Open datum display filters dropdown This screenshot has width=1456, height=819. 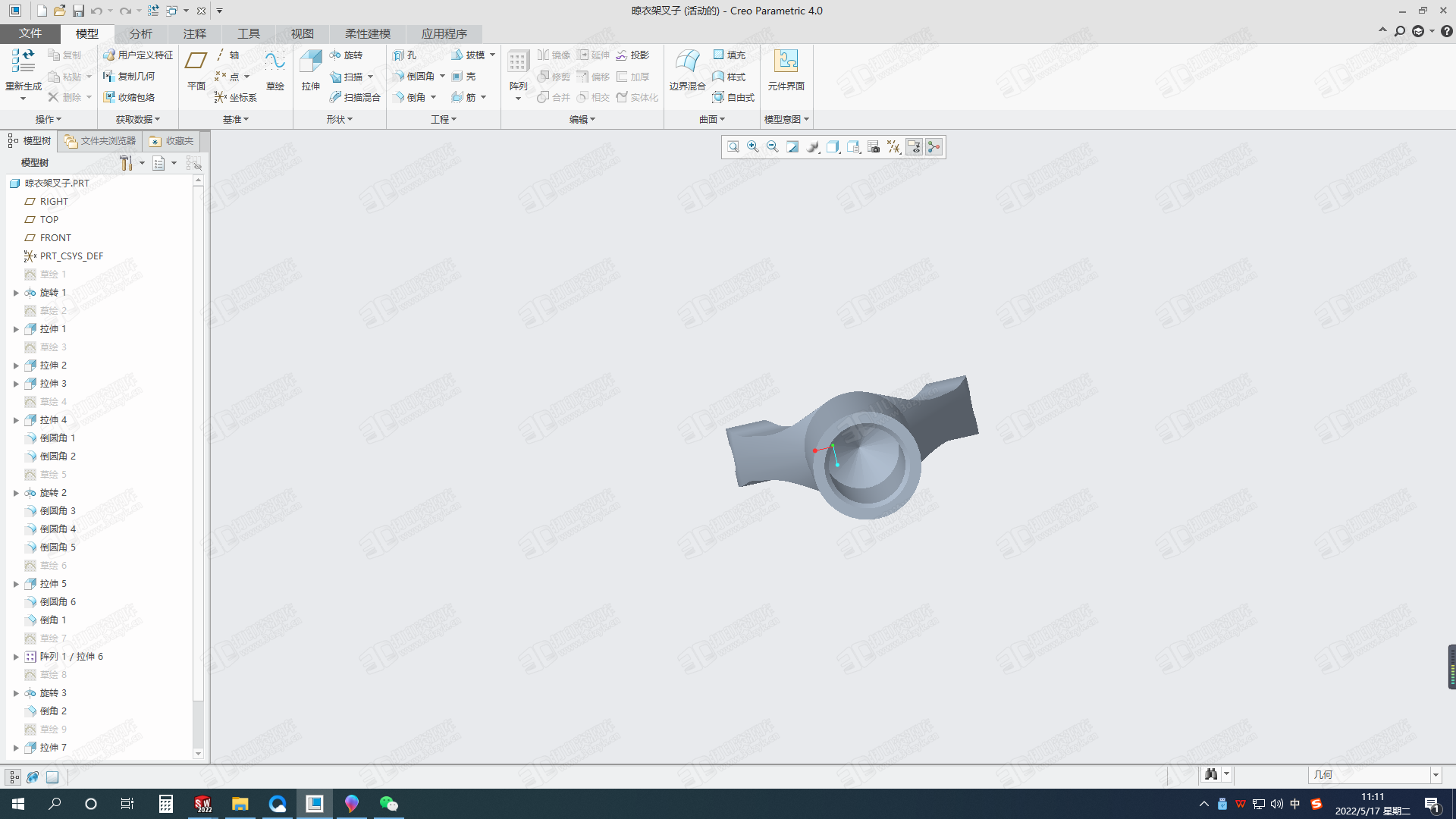point(894,146)
